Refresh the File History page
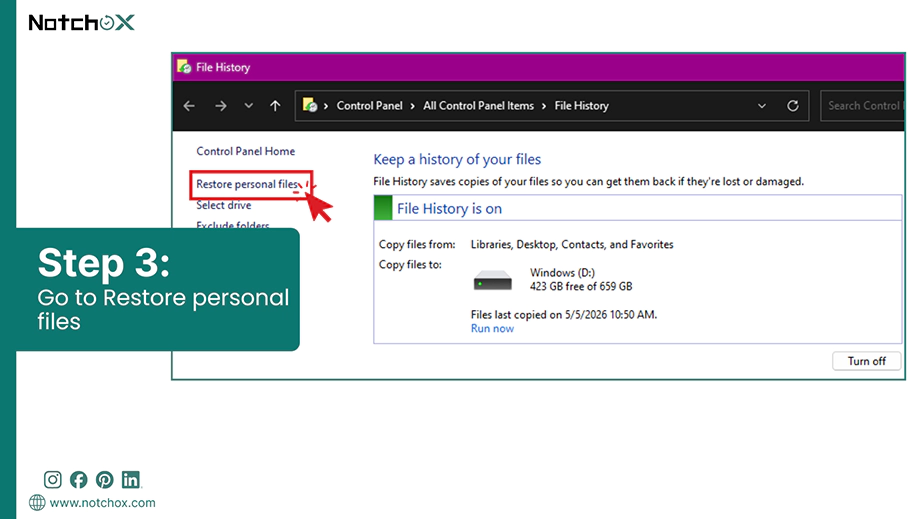Image resolution: width=922 pixels, height=519 pixels. coord(793,106)
